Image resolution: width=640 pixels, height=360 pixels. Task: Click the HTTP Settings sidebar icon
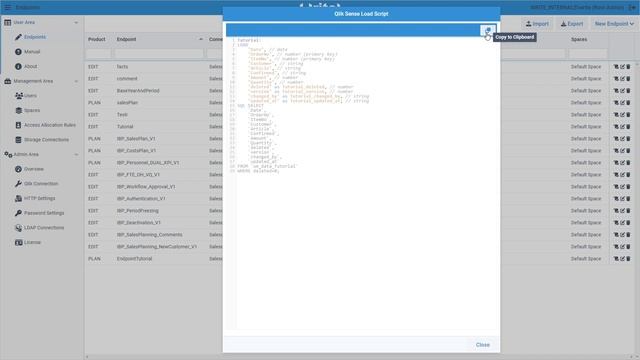pos(18,198)
